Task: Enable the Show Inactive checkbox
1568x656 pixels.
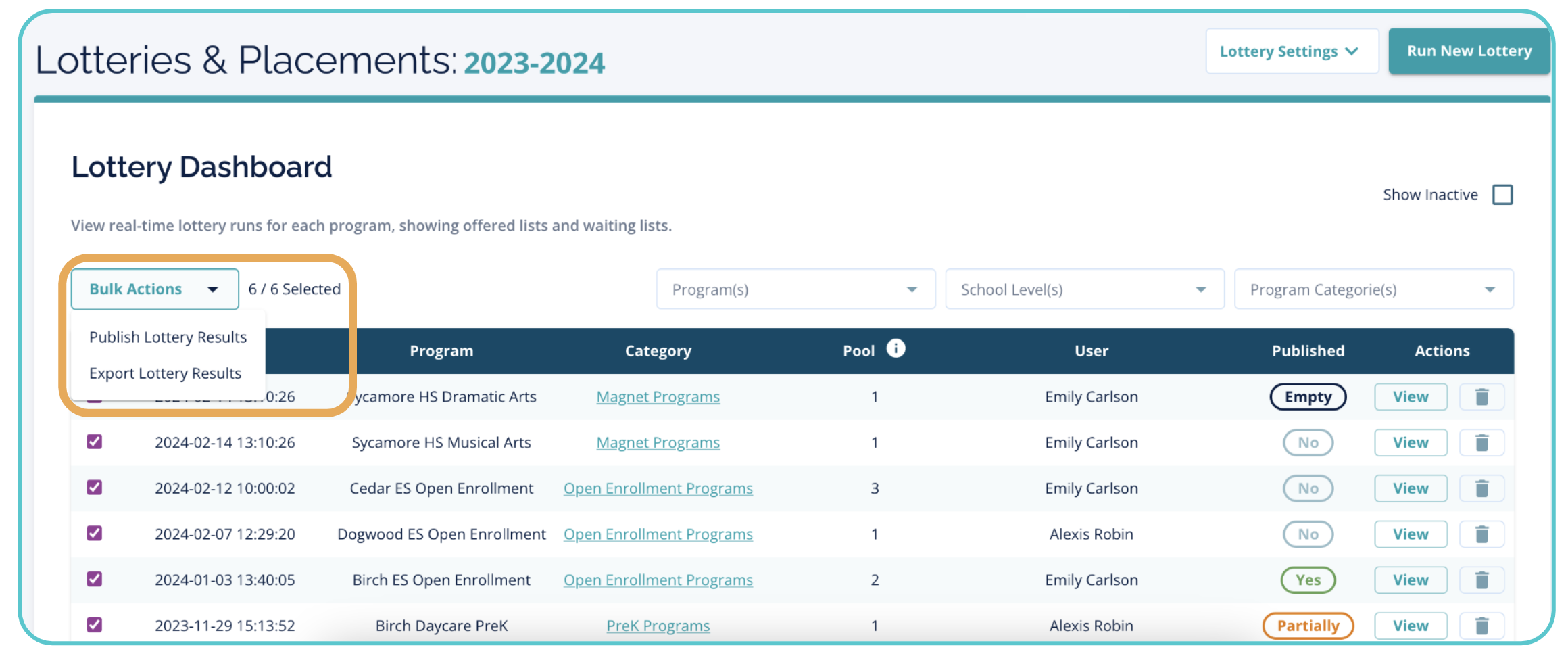Action: click(1502, 195)
